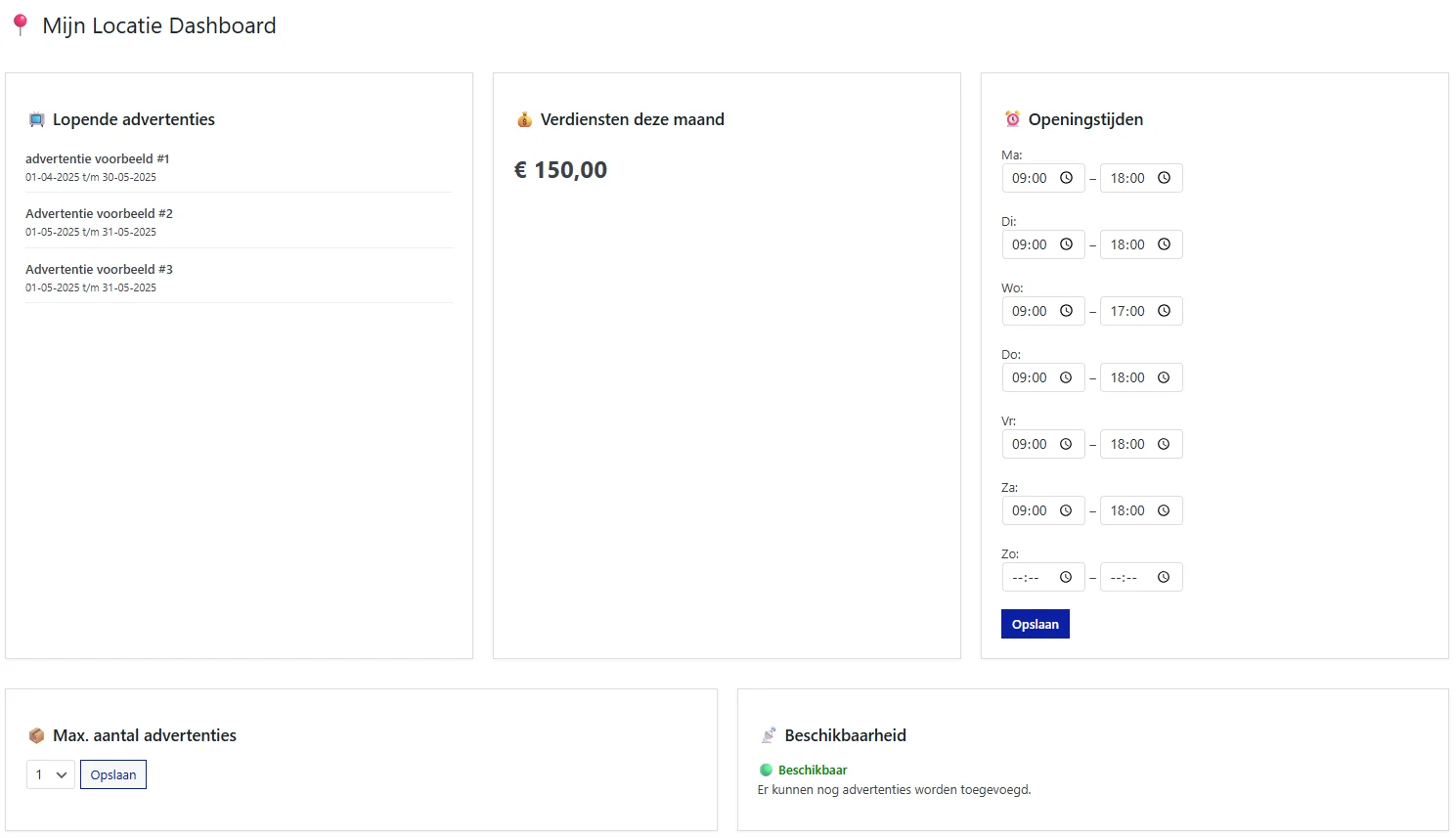Click the clock icon in Sunday's empty closing time
Screen dimensions: 1456x838
click(x=1164, y=577)
